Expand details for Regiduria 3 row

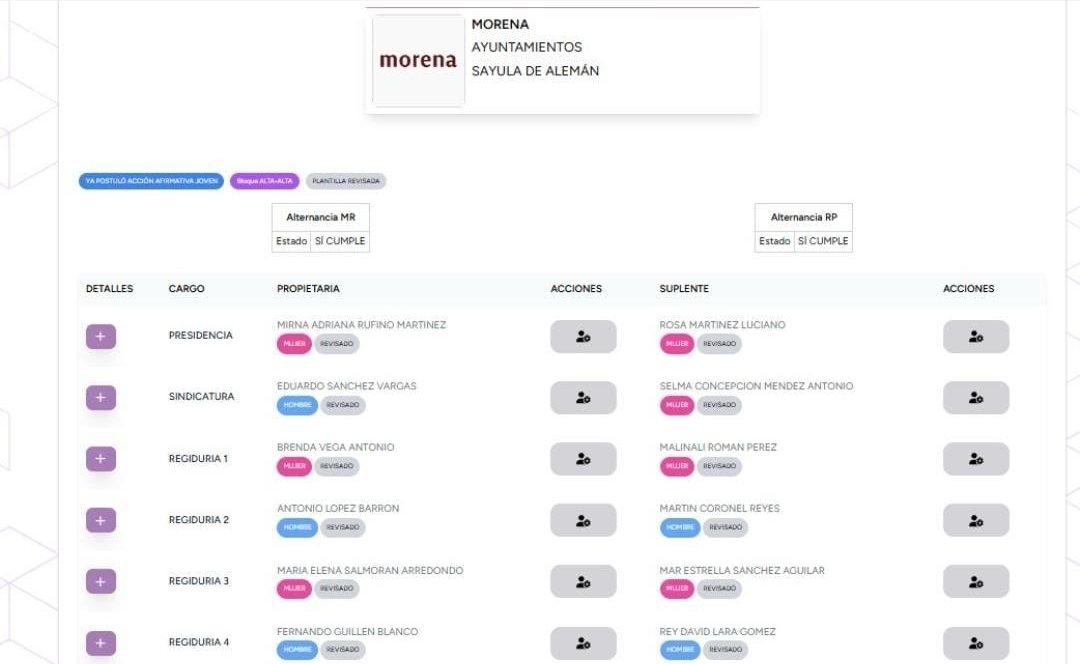101,581
